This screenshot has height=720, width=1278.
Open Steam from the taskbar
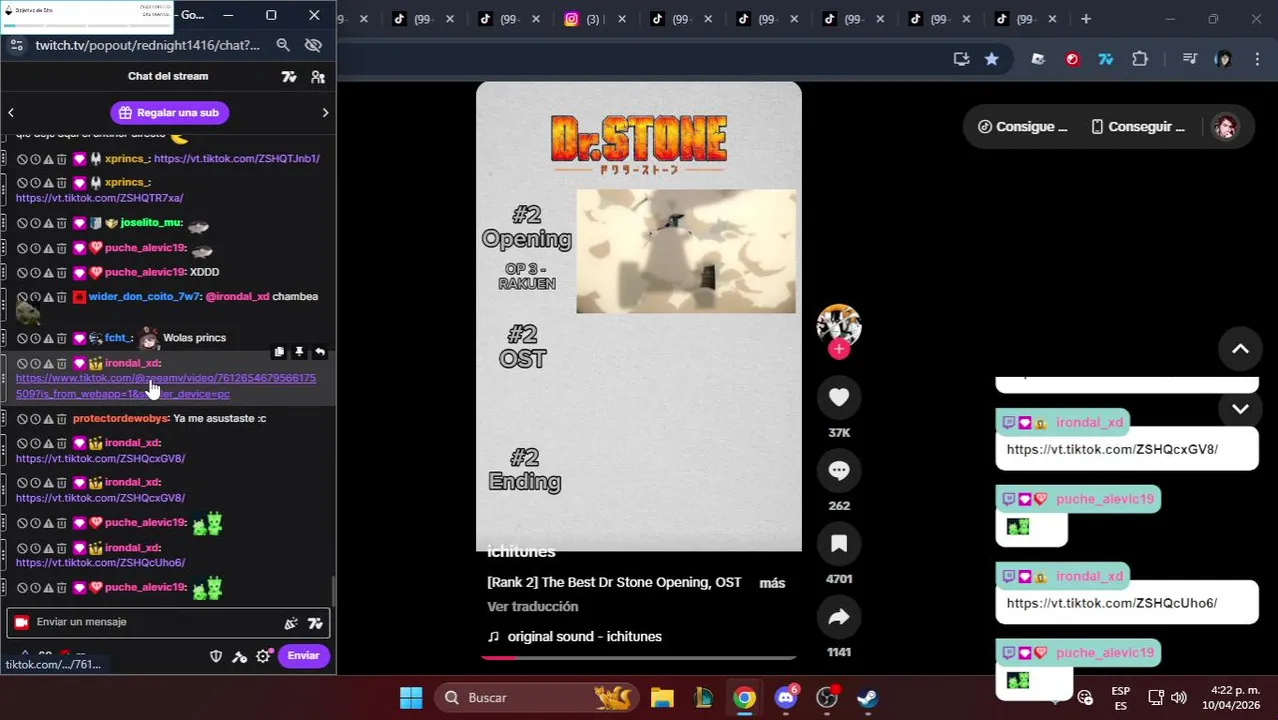tap(868, 698)
